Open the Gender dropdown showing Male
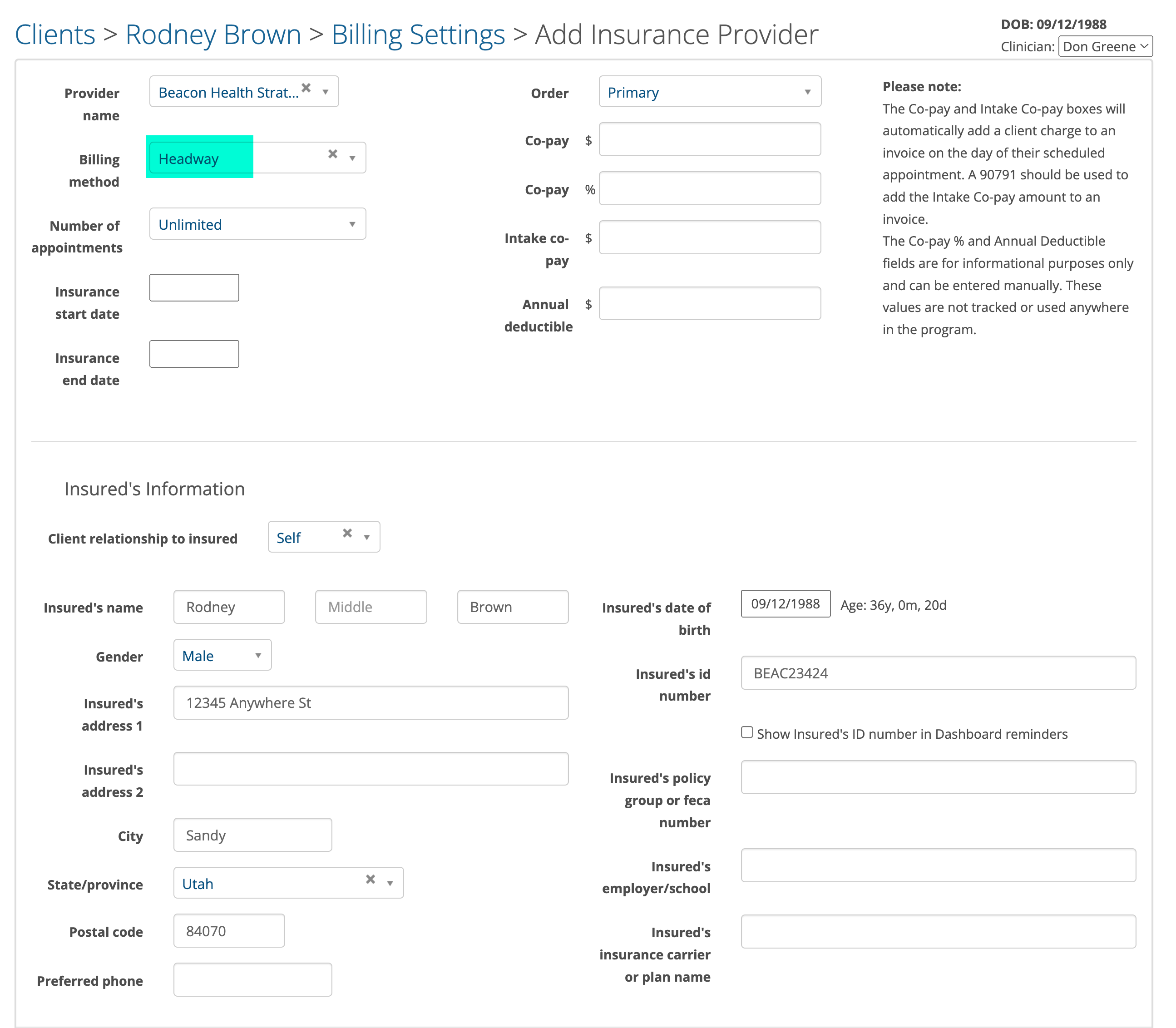1176x1028 pixels. coord(222,655)
